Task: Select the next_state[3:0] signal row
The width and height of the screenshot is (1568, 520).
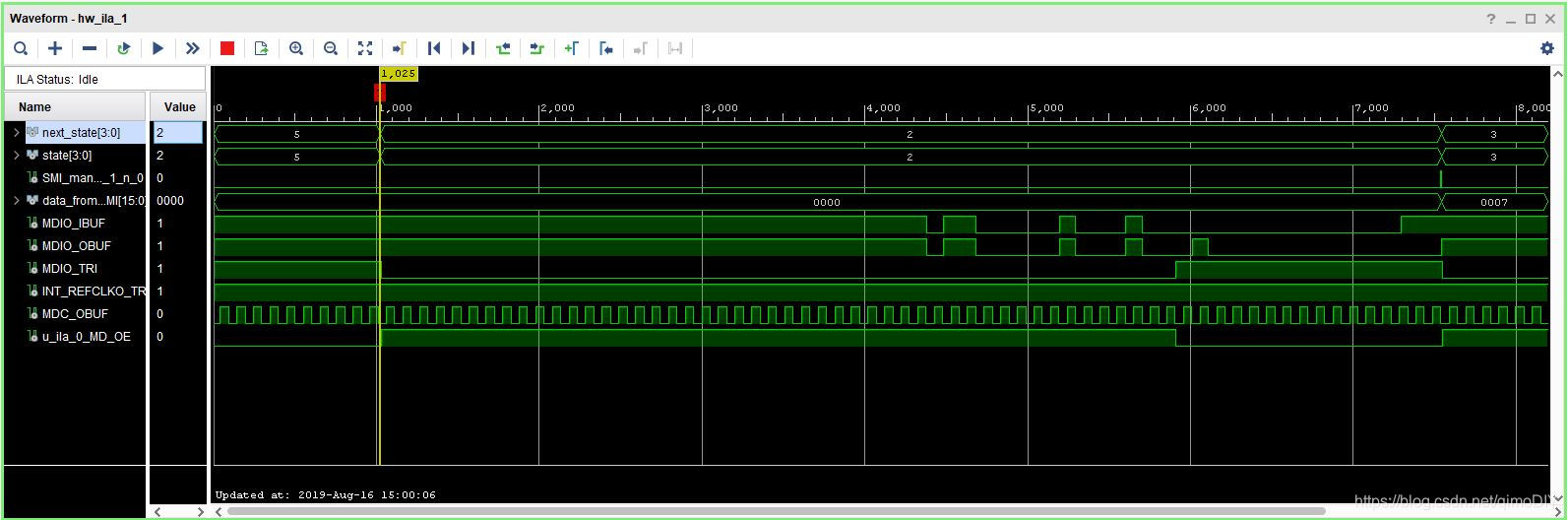Action: click(81, 132)
